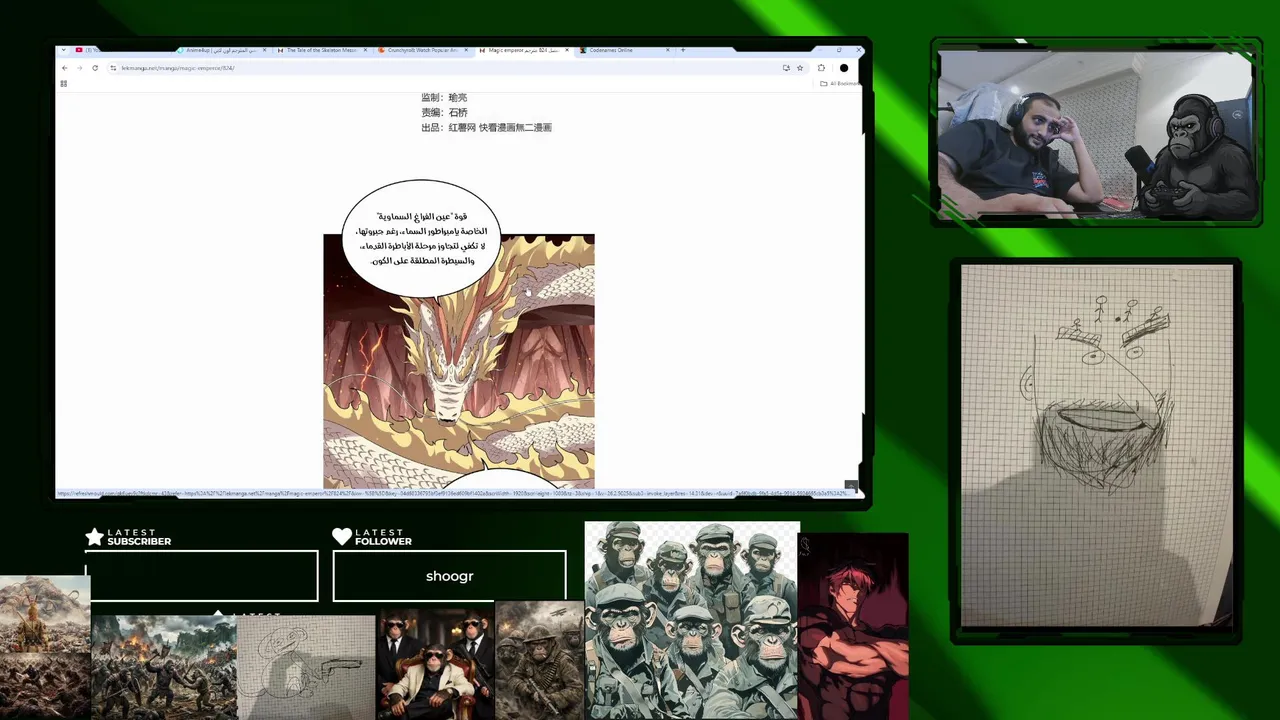Switch to the Crunchyroll tab
1280x720 pixels.
coord(423,50)
